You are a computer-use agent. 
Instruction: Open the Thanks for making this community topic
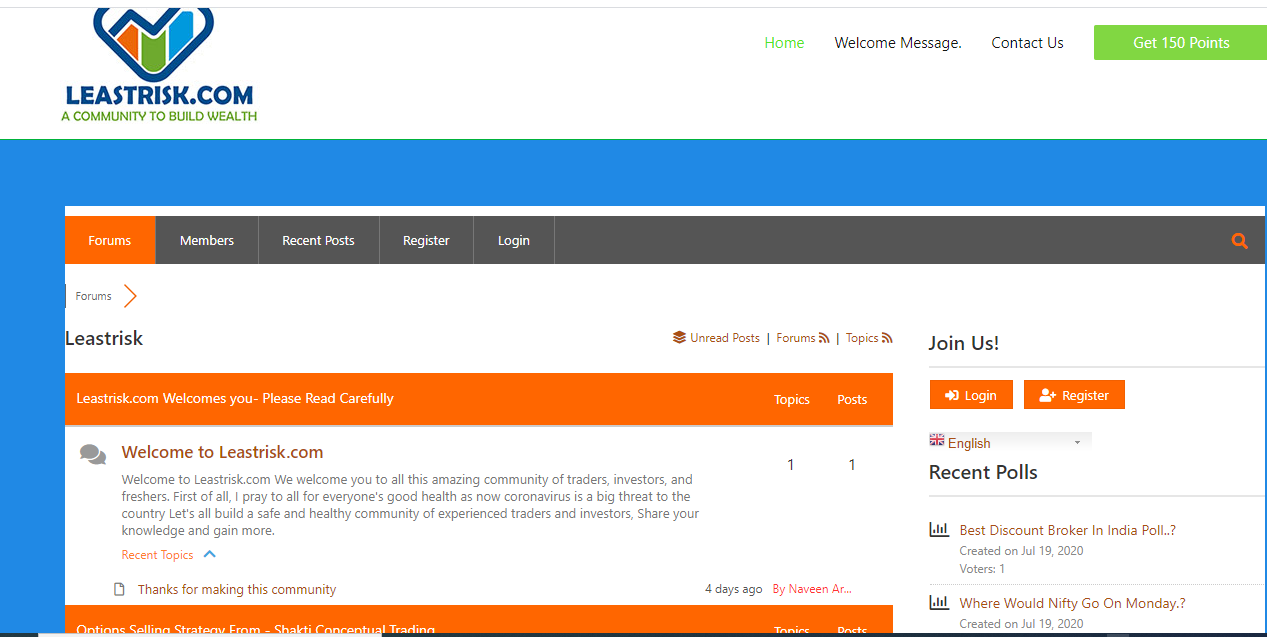click(x=237, y=589)
